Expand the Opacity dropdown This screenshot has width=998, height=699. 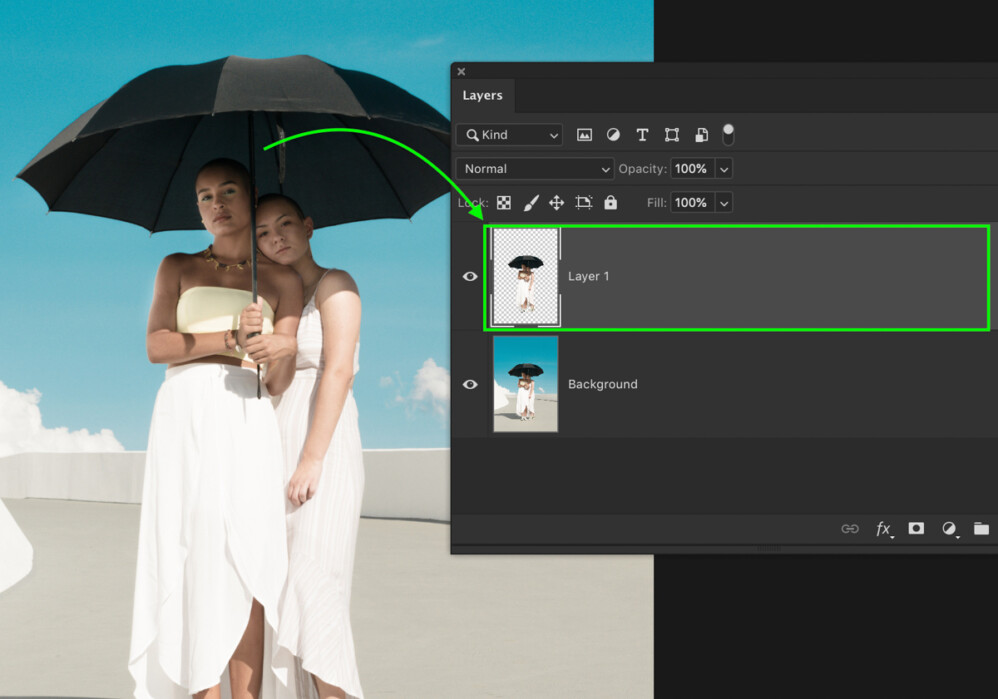coord(723,168)
